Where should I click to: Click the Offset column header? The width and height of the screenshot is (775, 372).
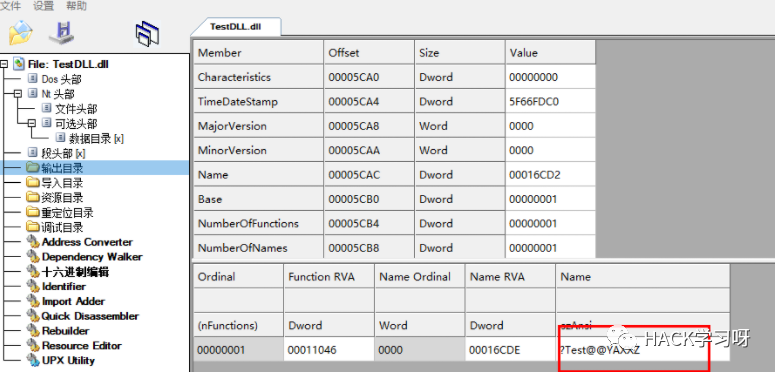click(x=369, y=52)
